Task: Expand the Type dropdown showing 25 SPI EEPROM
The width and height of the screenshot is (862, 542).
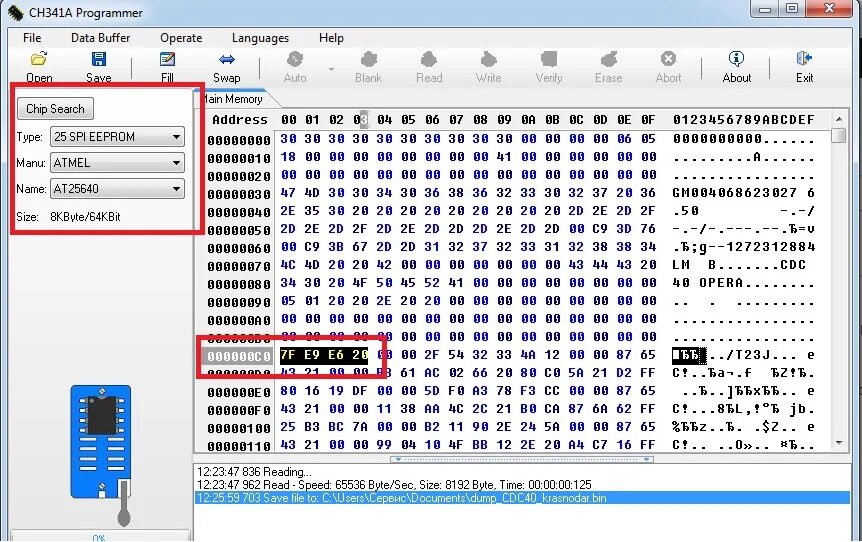Action: 117,136
